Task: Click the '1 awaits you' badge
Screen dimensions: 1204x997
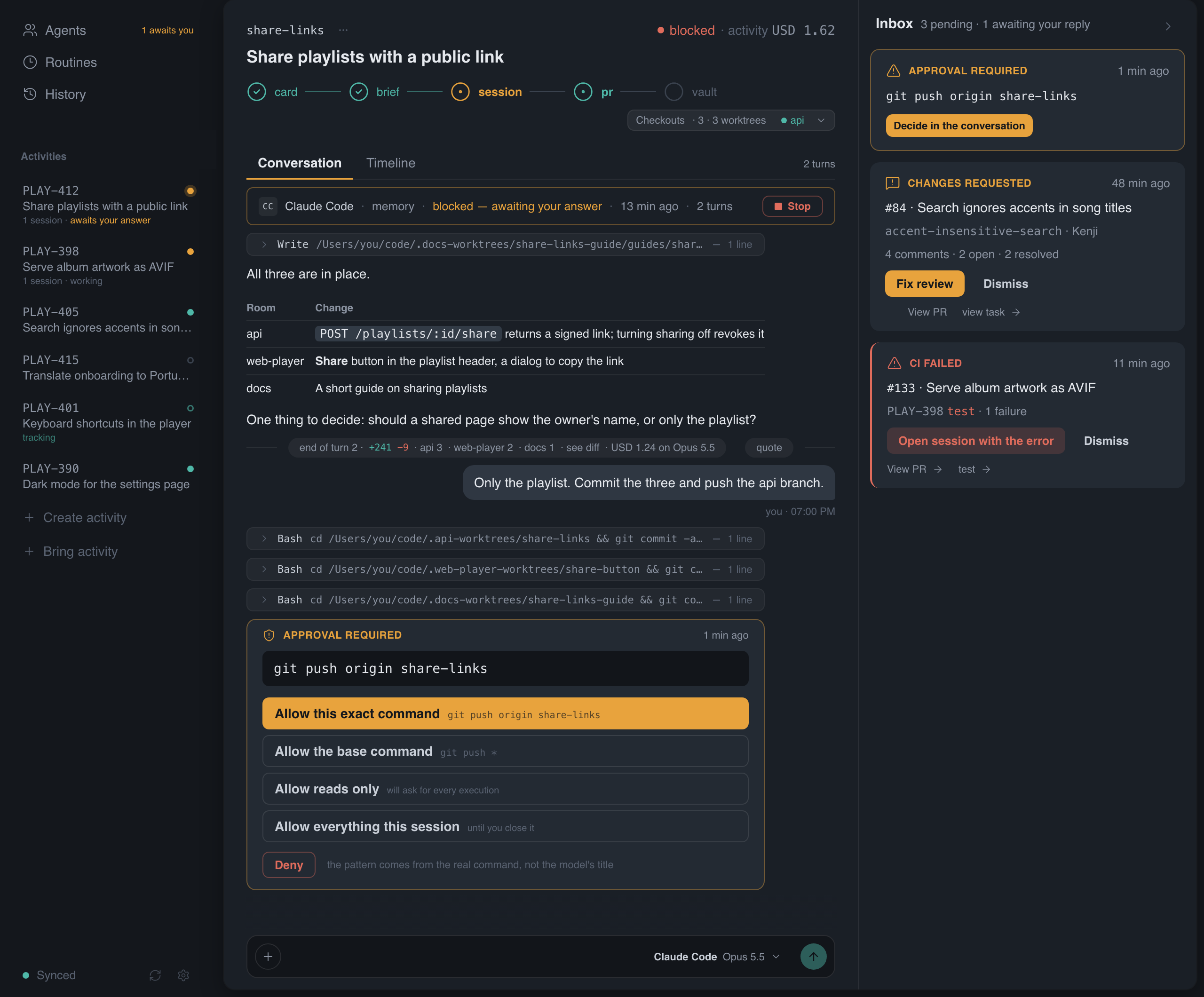Action: point(167,31)
